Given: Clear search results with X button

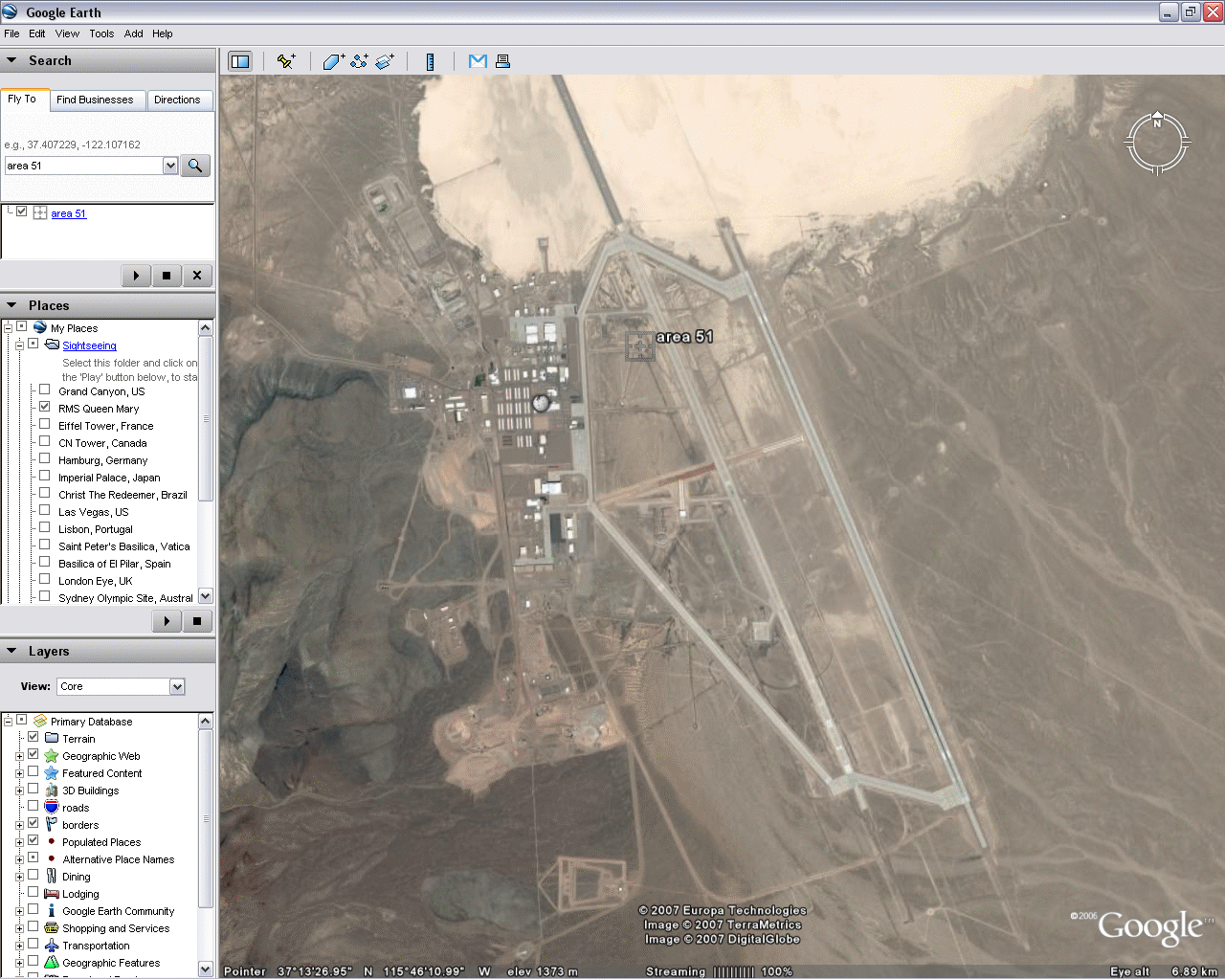Looking at the screenshot, I should (x=197, y=276).
